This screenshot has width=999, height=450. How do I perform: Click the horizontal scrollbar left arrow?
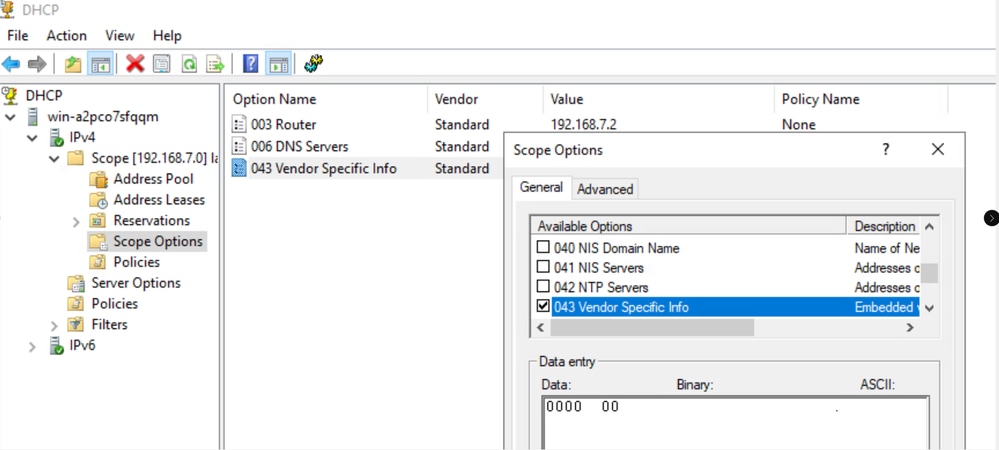(x=540, y=328)
